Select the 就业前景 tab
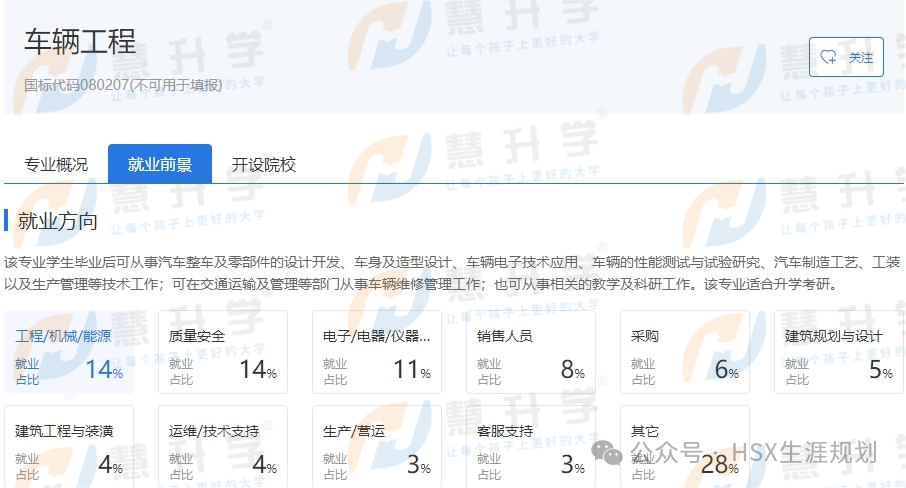906x488 pixels. [159, 164]
